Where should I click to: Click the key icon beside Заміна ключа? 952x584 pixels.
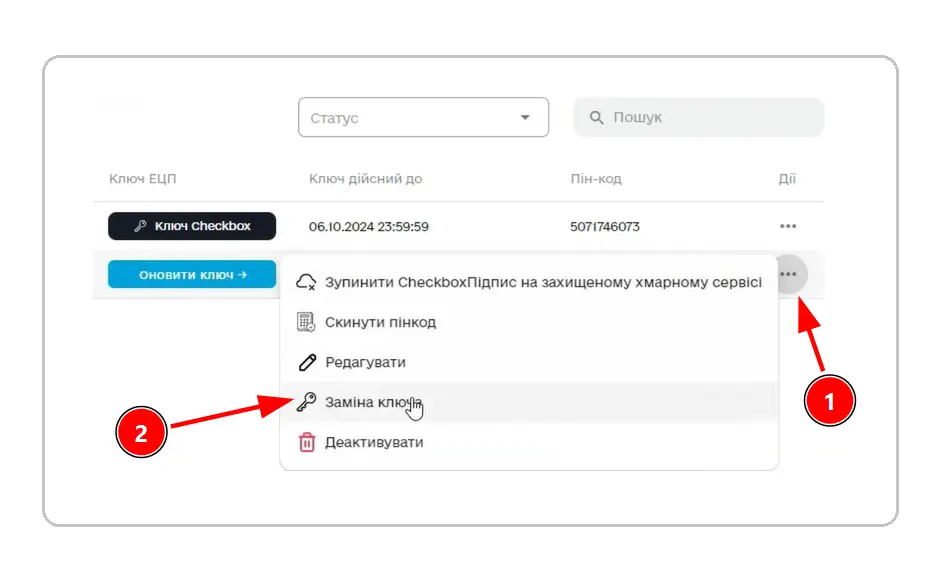(307, 402)
